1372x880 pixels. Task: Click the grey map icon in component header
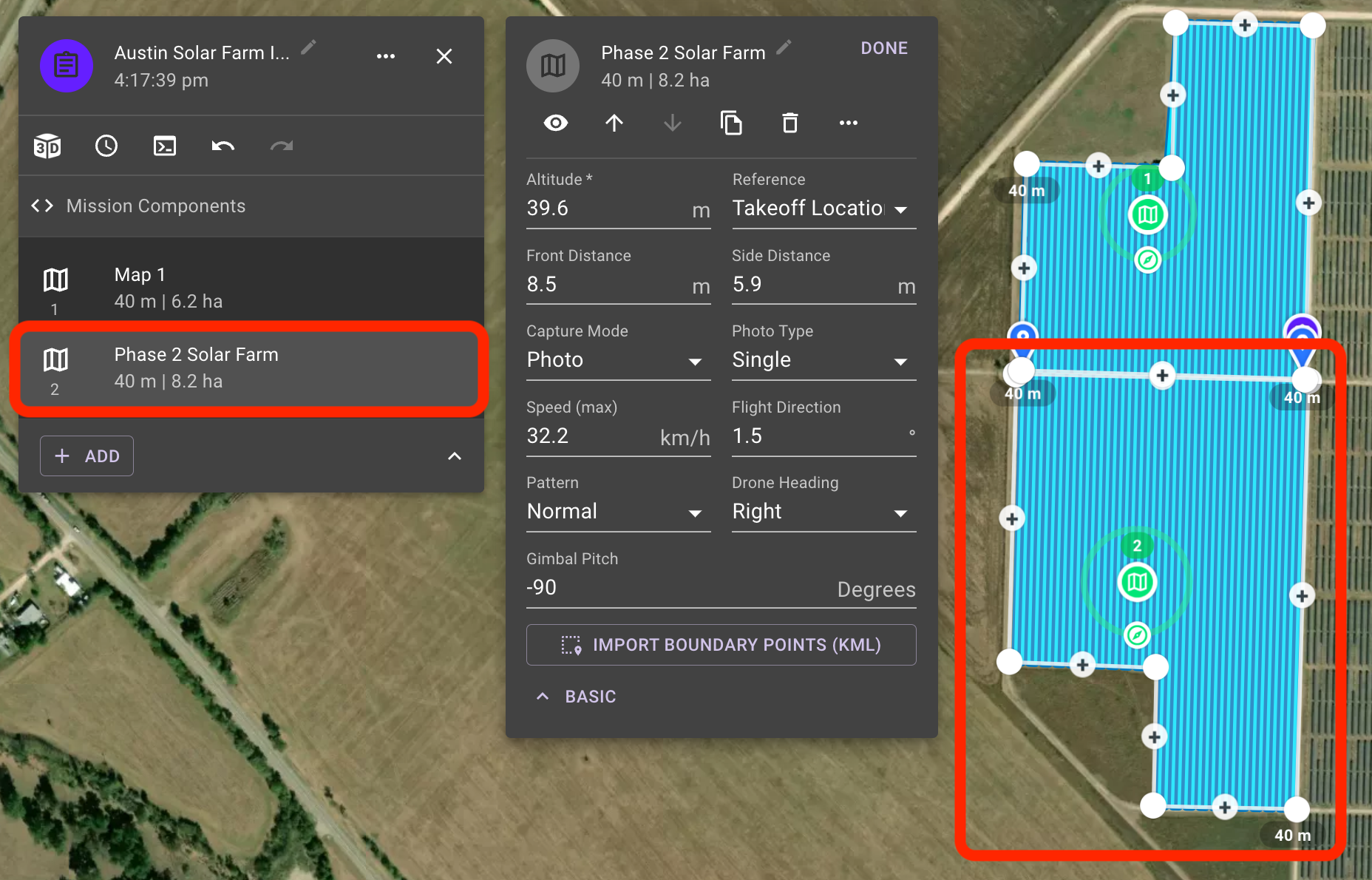[x=553, y=66]
